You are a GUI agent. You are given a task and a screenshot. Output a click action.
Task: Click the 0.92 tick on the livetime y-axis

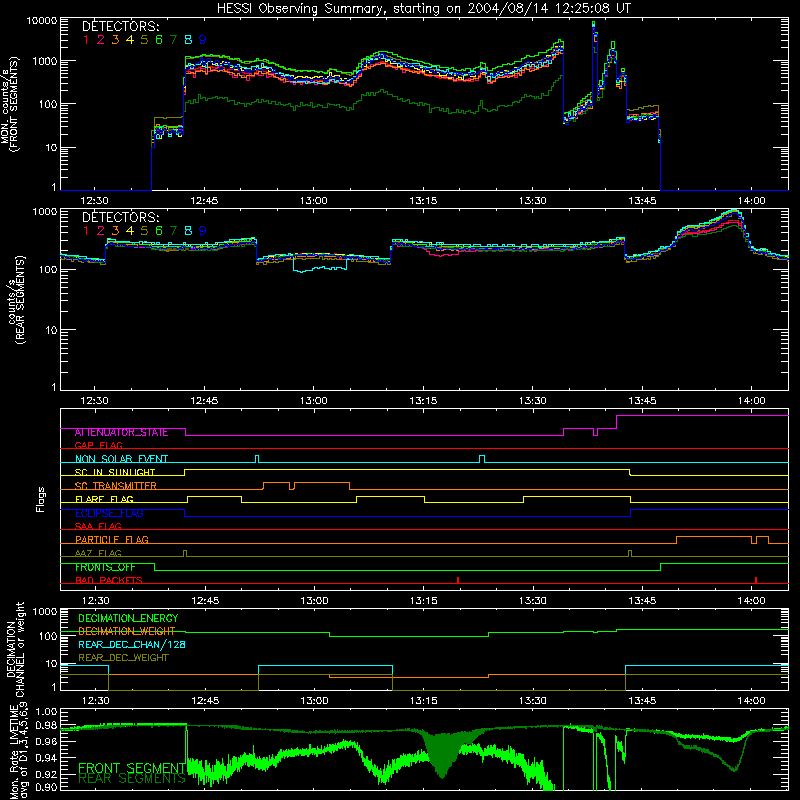[46, 775]
